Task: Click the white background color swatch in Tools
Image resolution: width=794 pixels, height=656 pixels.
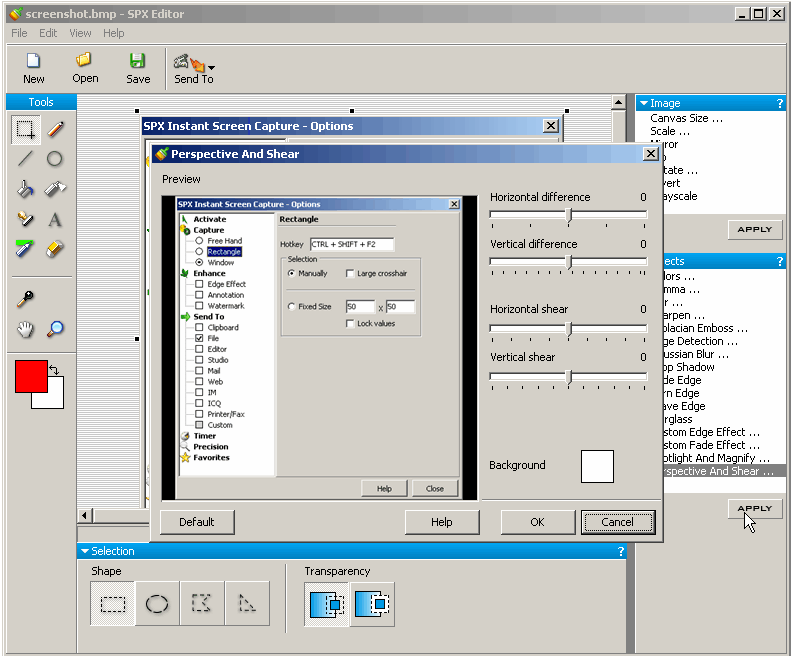Action: (55, 398)
